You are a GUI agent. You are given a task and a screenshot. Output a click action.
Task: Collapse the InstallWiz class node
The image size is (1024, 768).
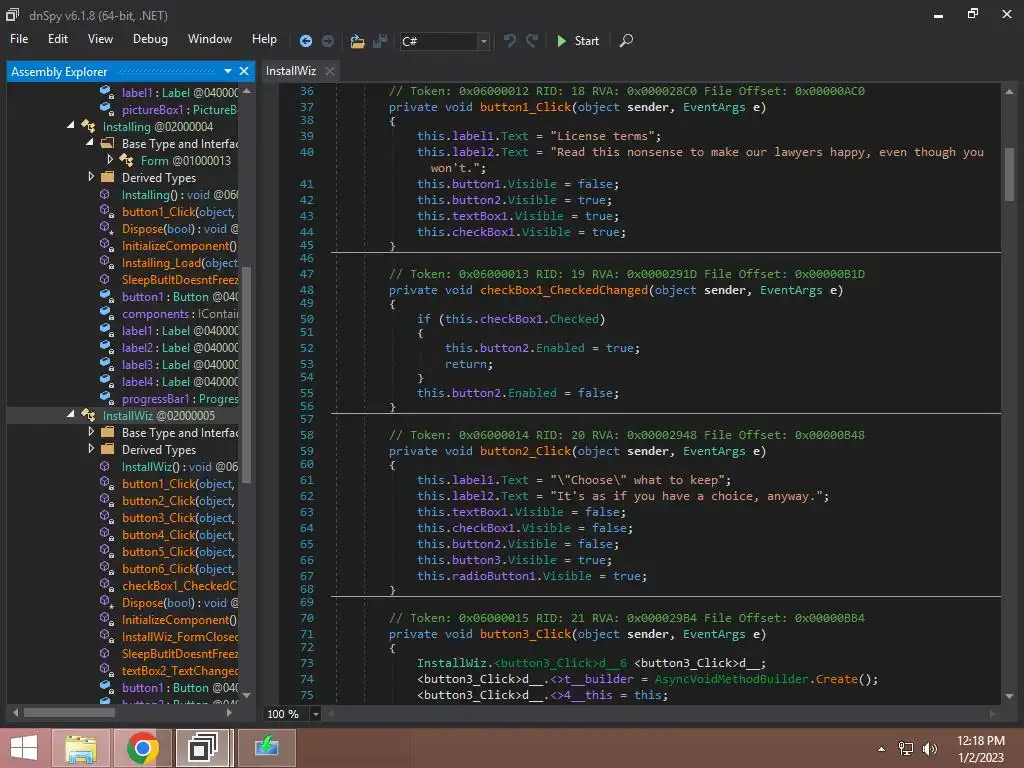[72, 415]
